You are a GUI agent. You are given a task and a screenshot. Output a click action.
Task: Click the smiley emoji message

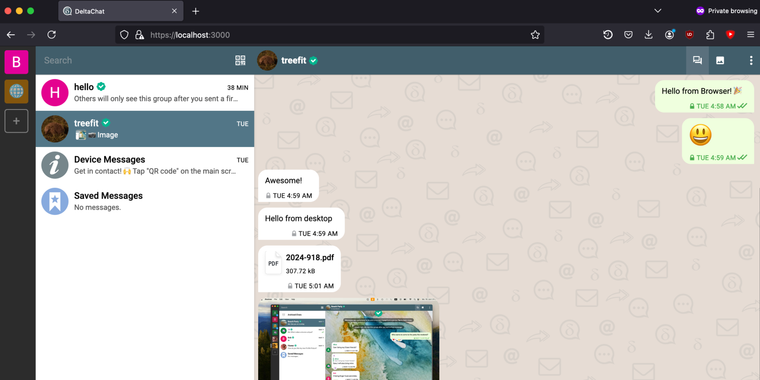tap(718, 141)
